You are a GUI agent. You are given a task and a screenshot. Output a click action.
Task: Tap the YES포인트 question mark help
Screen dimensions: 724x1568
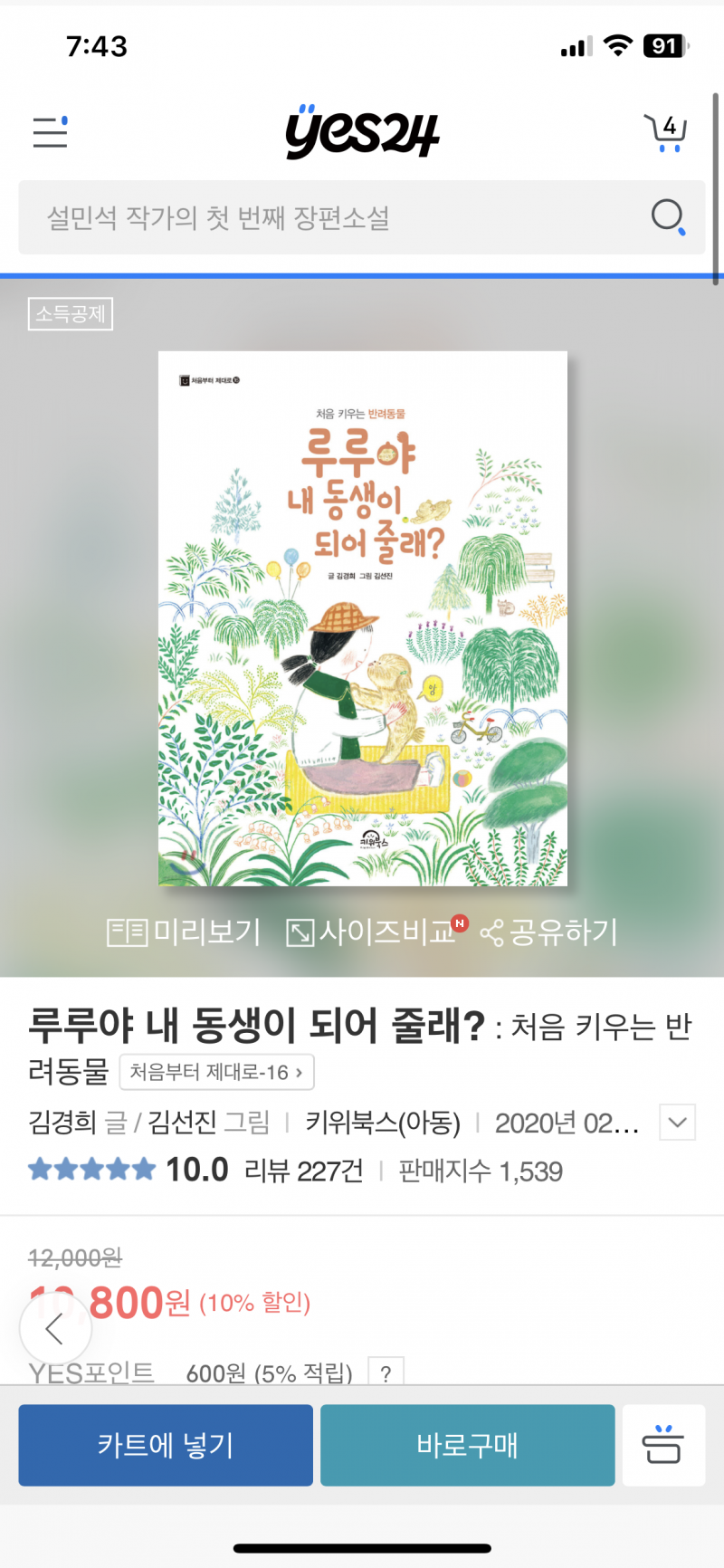click(x=386, y=1373)
